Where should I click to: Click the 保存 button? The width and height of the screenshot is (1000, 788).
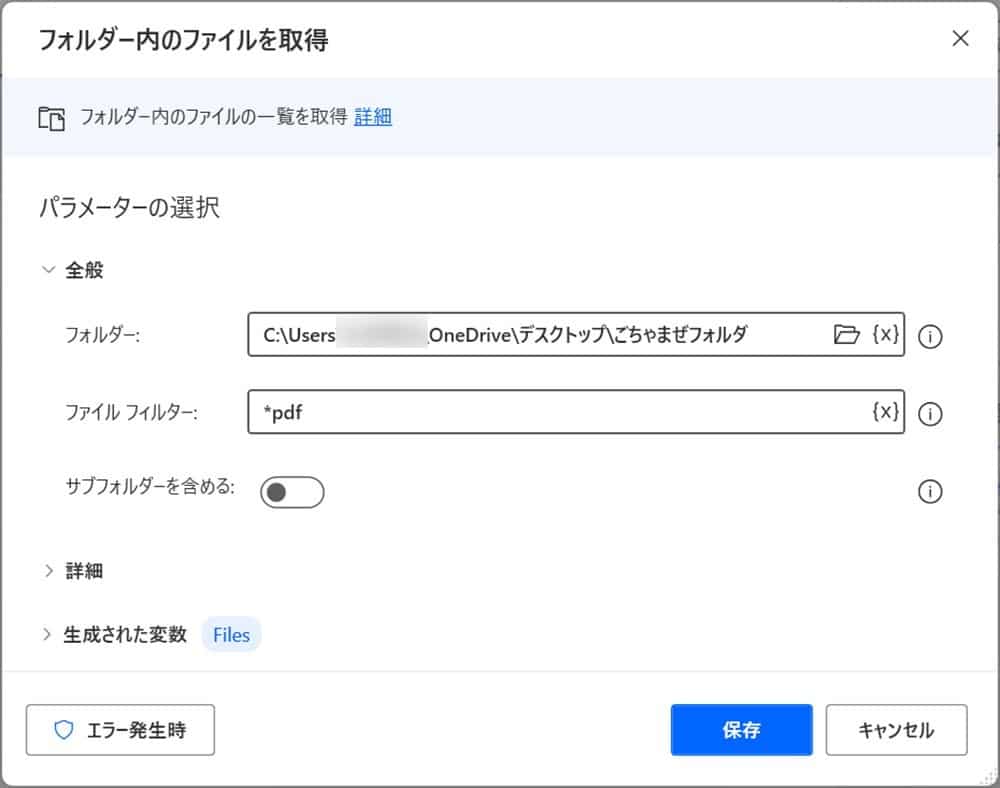point(741,730)
